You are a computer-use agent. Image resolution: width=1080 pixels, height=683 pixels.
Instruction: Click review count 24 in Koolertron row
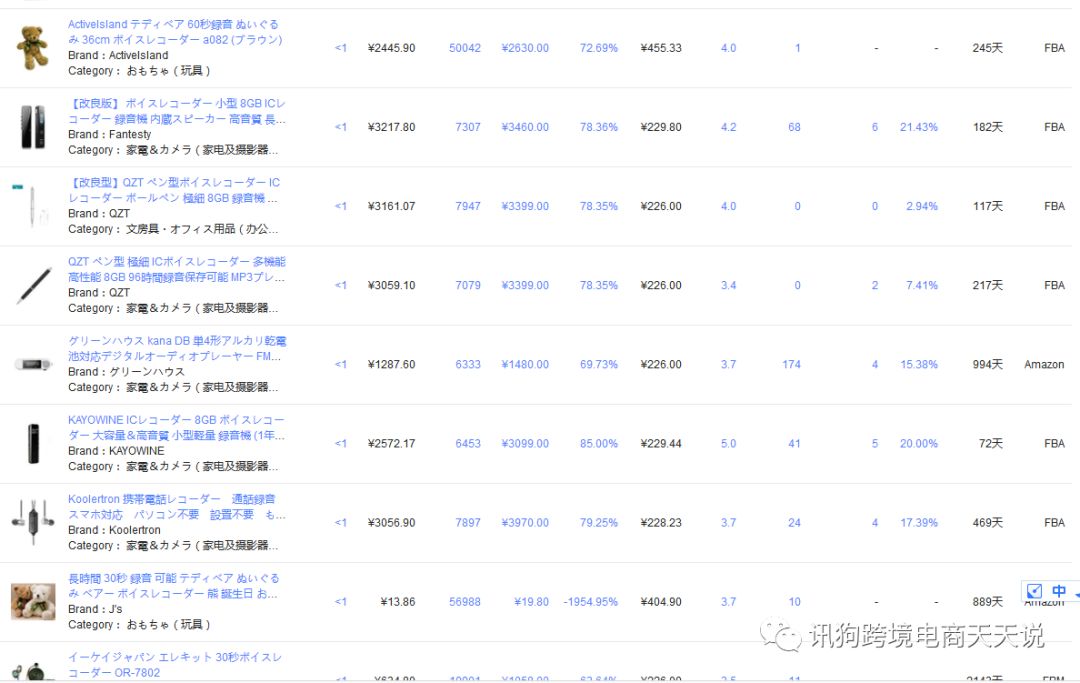[x=794, y=523]
